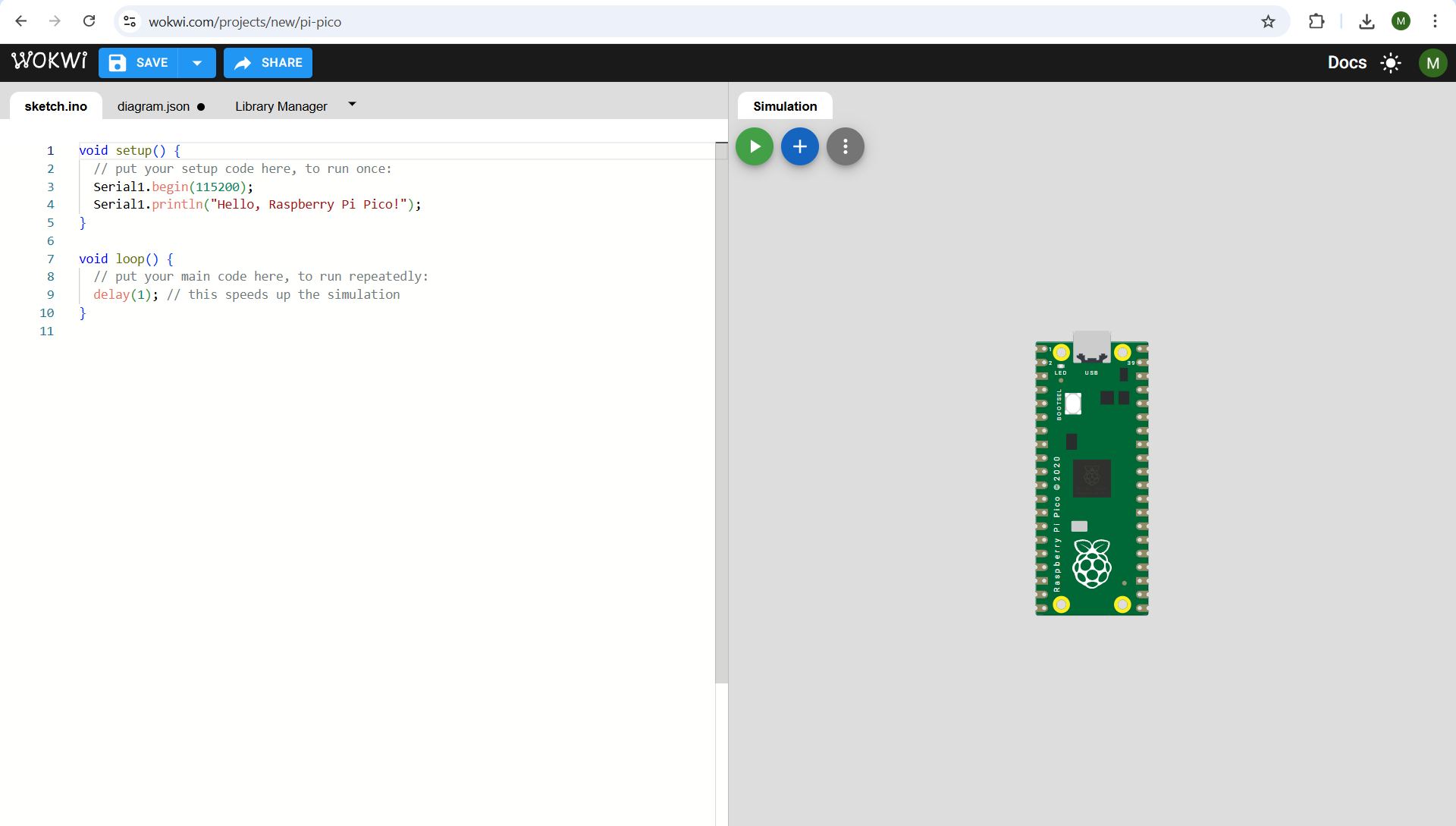Click the Wokwi logo
The image size is (1456, 826).
point(49,61)
